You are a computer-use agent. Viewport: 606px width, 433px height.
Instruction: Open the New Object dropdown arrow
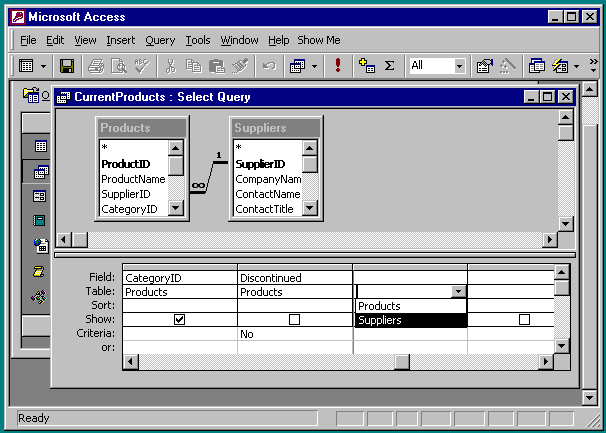pyautogui.click(x=577, y=66)
